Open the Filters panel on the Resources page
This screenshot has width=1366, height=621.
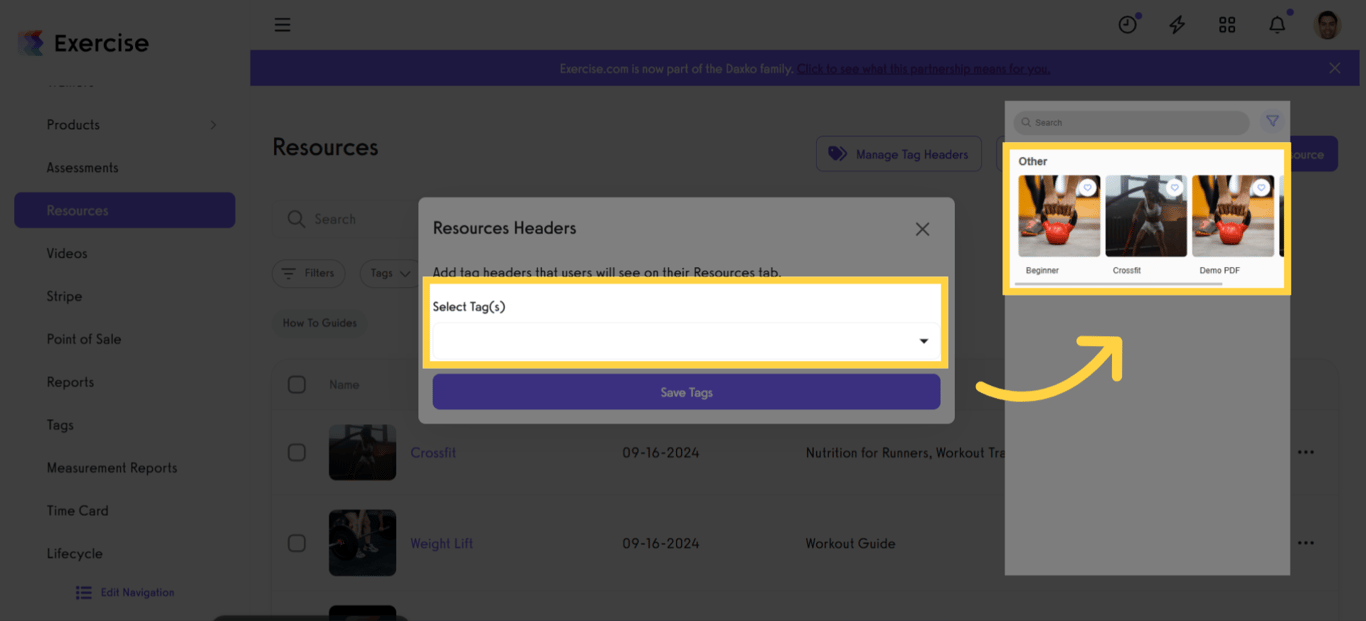coord(308,273)
